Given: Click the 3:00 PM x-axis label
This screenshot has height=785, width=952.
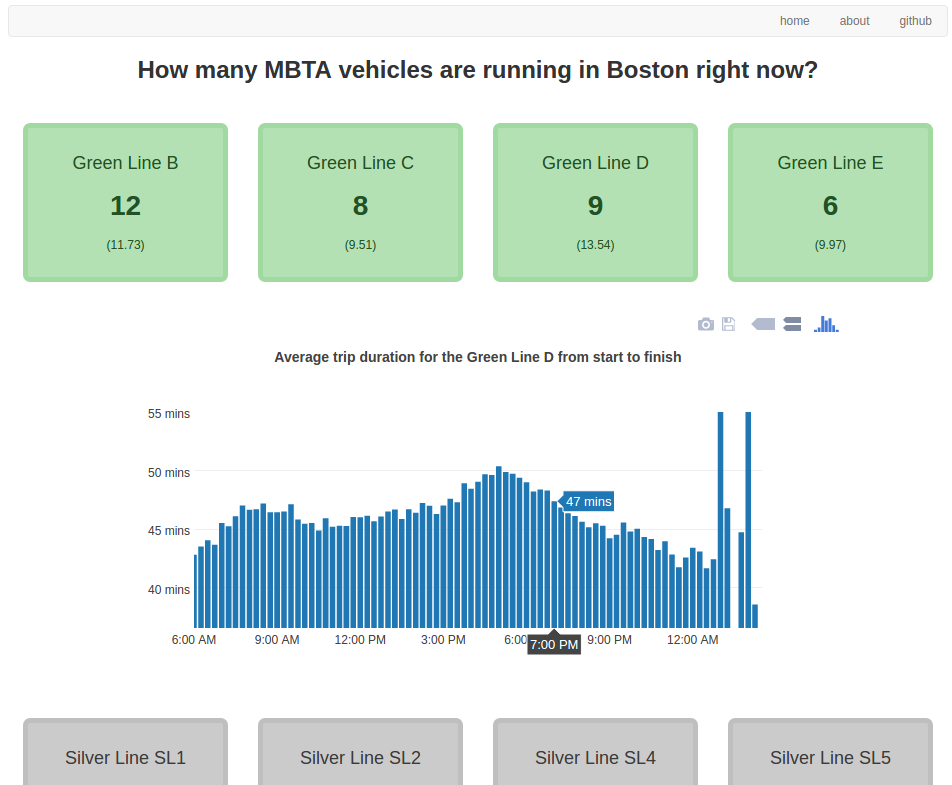Looking at the screenshot, I should click(x=443, y=640).
